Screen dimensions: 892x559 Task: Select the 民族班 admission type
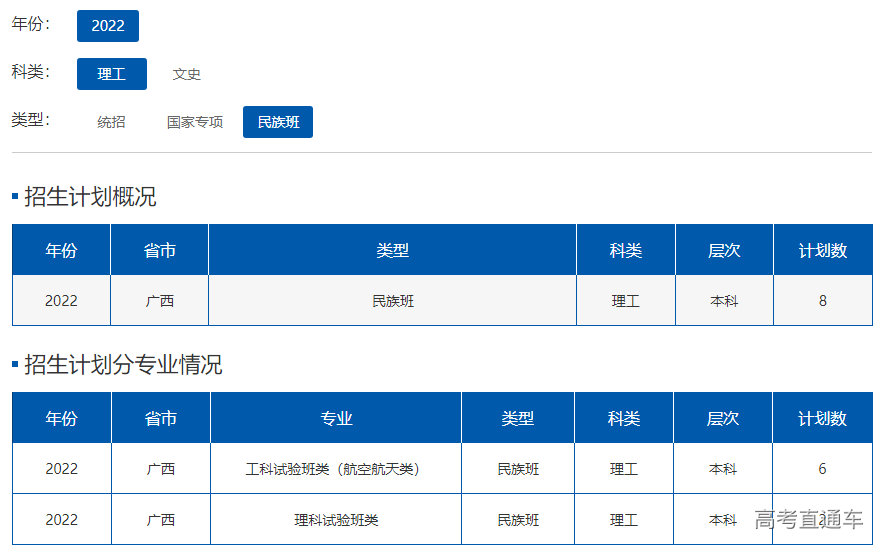(x=277, y=122)
